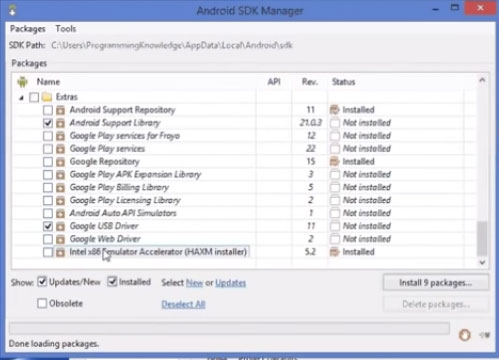The image size is (499, 360).
Task: Click installed status icon for Google Repository
Action: point(334,162)
